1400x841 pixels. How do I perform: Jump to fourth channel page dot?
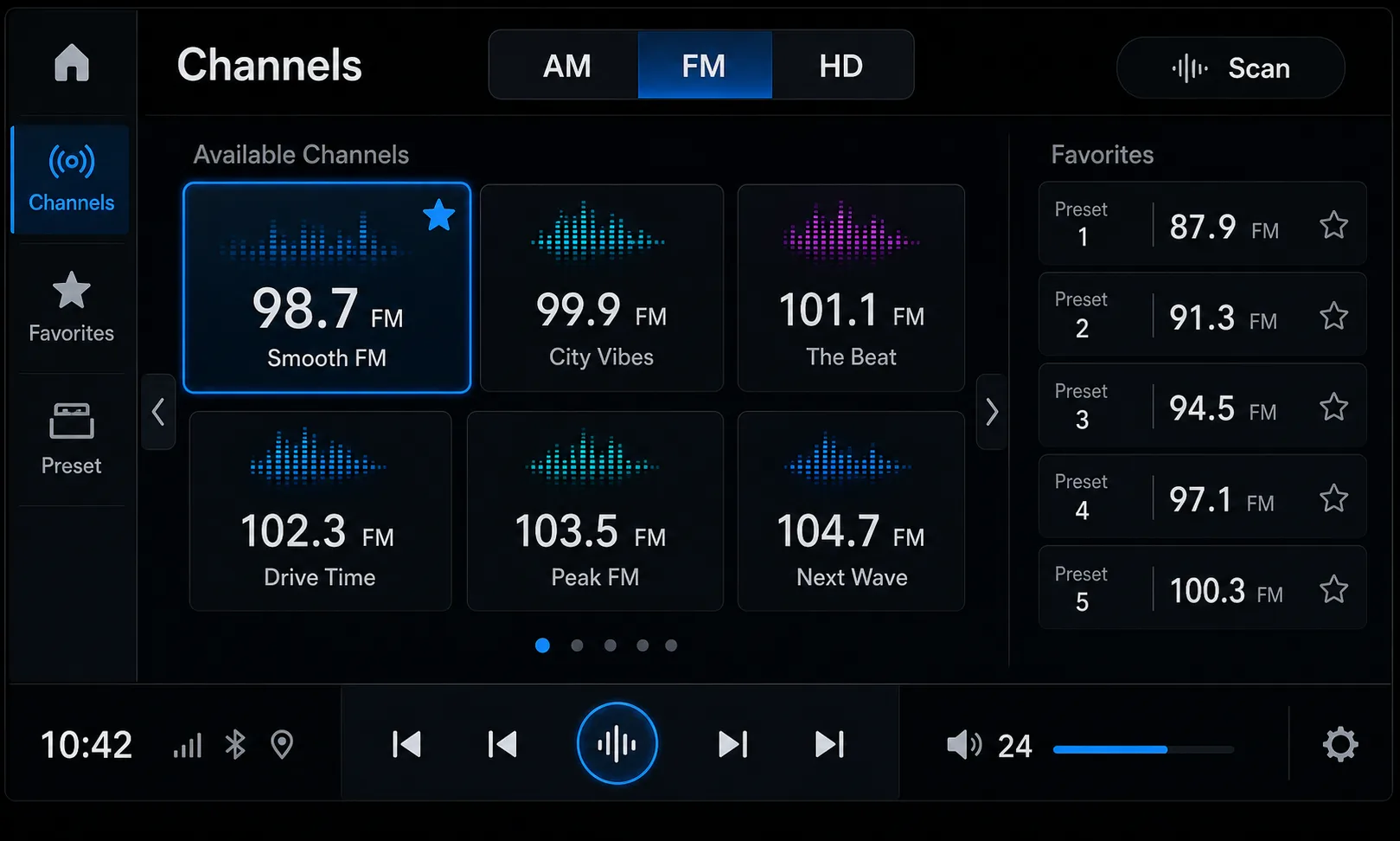click(x=642, y=645)
